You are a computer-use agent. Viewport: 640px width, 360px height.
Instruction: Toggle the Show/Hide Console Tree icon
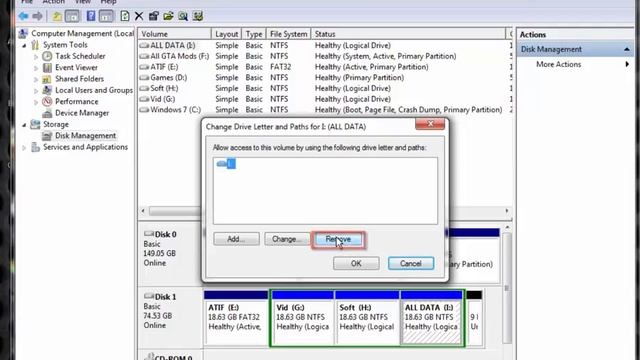pos(72,16)
